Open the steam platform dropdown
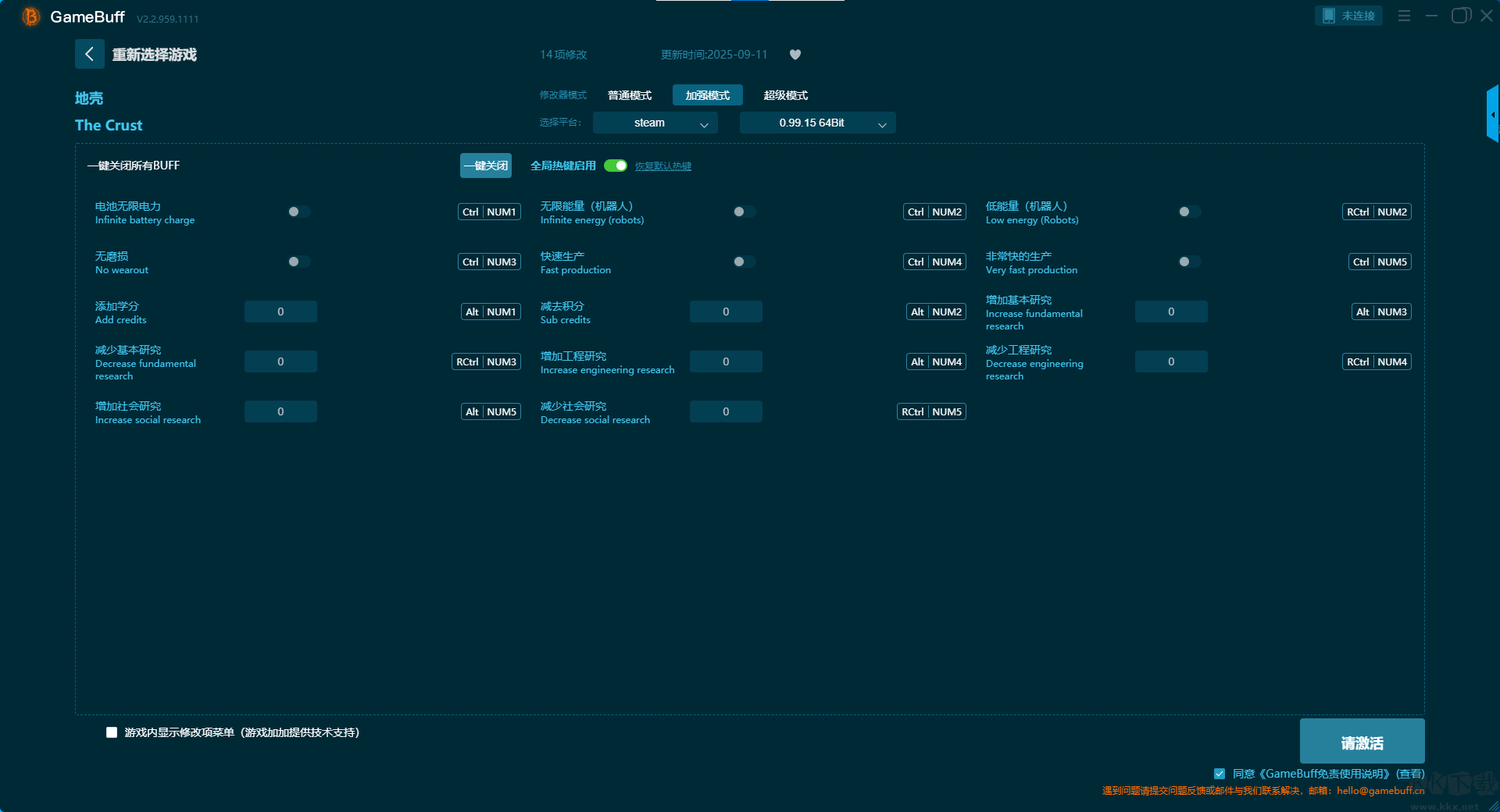The width and height of the screenshot is (1500, 812). click(655, 123)
